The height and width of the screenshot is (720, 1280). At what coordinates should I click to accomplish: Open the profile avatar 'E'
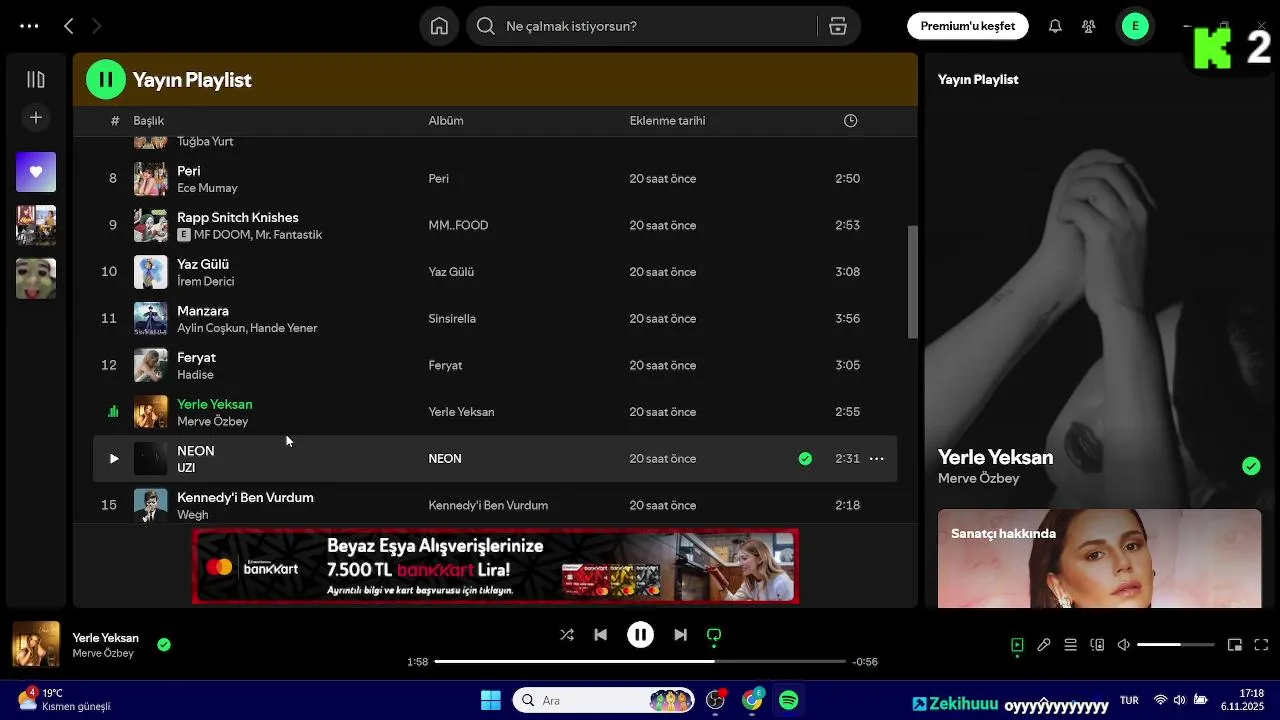point(1135,26)
